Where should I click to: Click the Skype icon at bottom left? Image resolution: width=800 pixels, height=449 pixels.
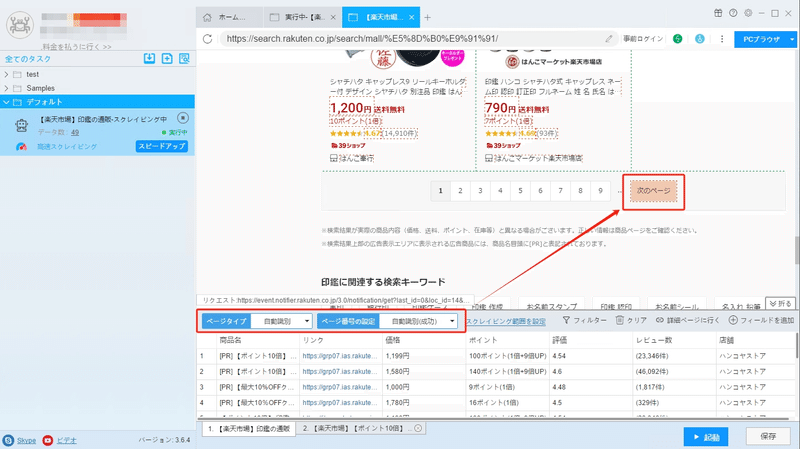point(8,440)
